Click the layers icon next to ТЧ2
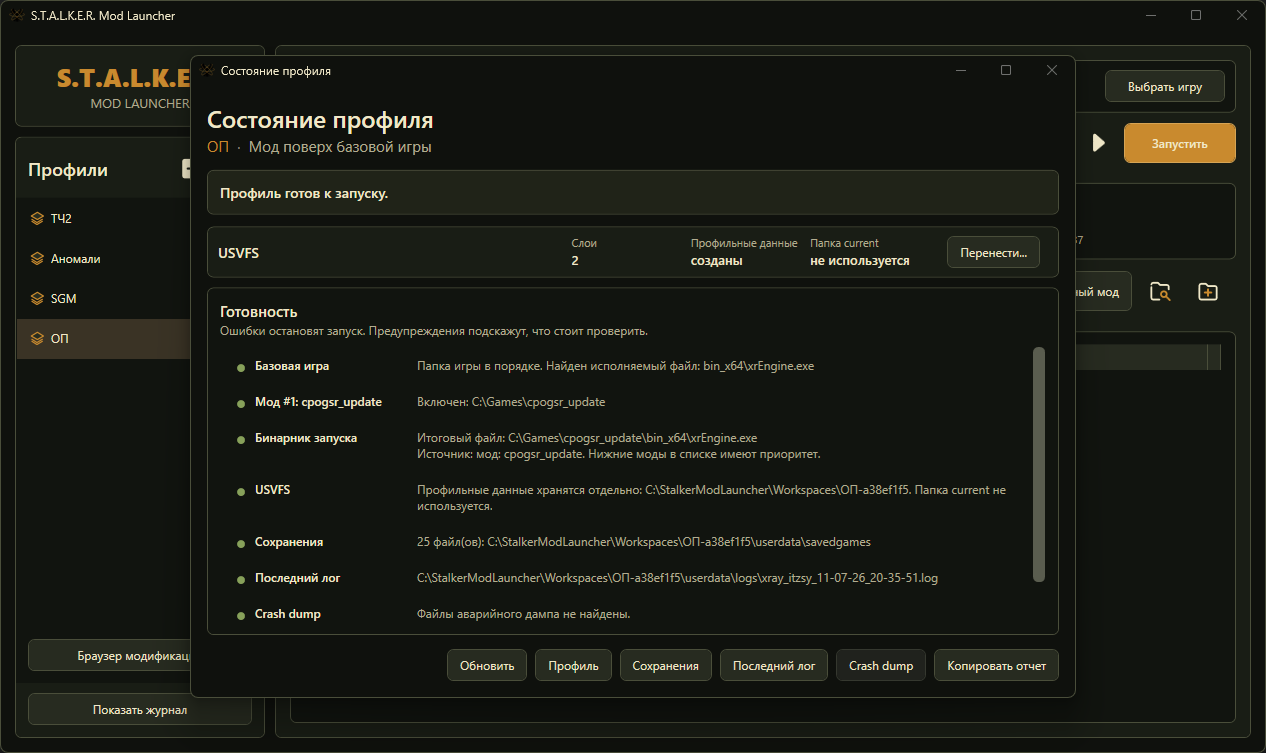1266x753 pixels. pyautogui.click(x=38, y=219)
